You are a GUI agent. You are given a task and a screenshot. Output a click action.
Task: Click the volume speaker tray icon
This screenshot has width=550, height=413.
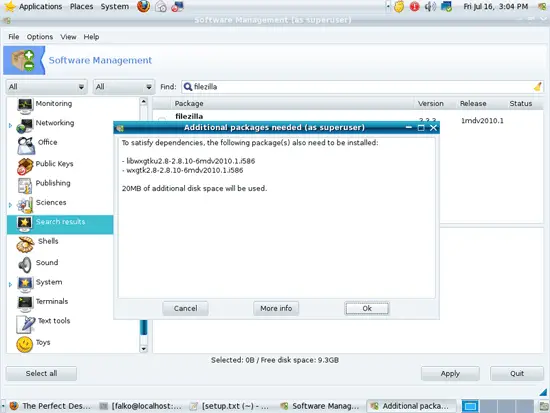(x=430, y=6)
